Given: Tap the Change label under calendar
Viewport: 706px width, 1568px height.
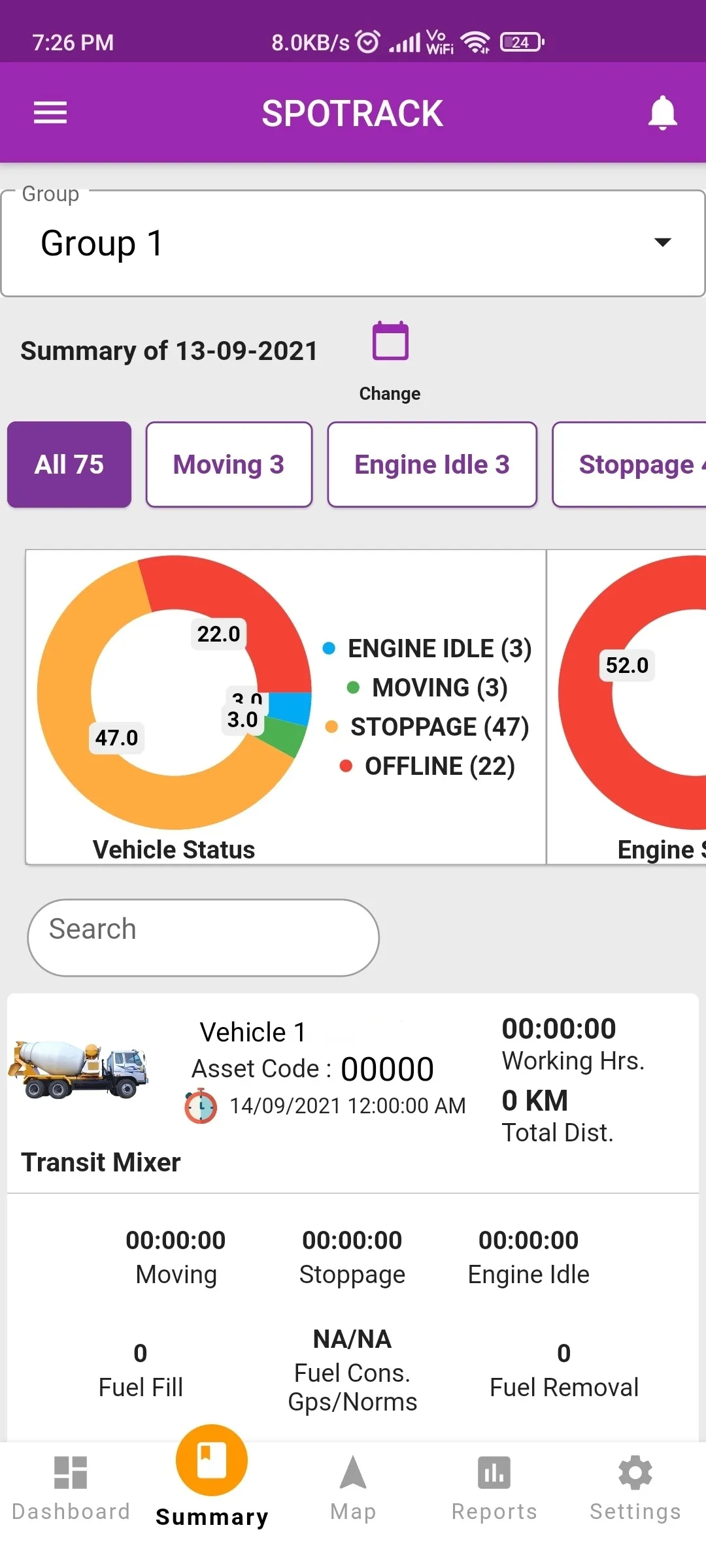Looking at the screenshot, I should coord(390,393).
